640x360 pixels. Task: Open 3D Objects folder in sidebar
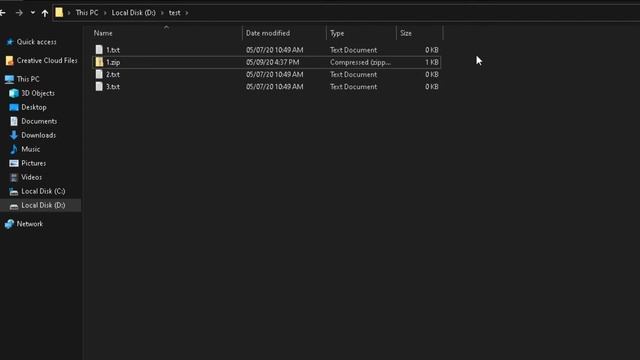38,93
